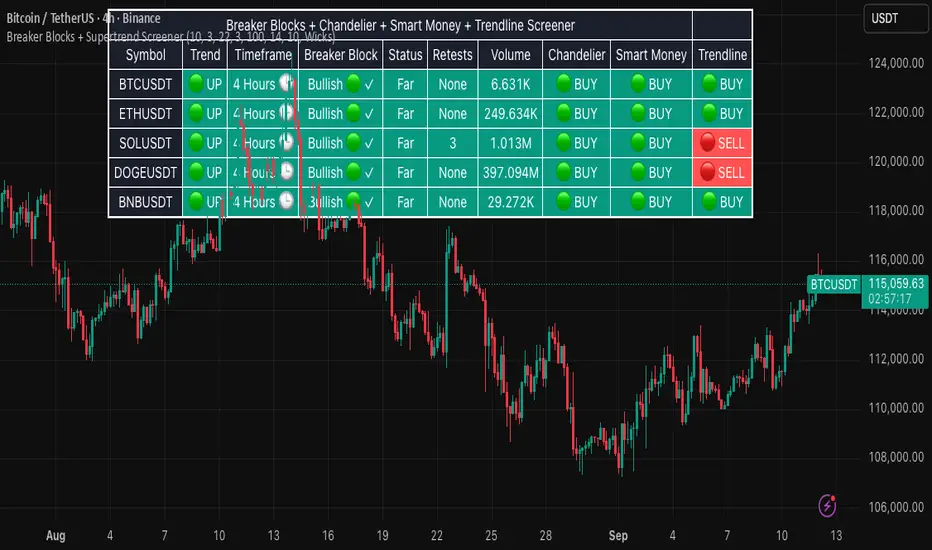932x550 pixels.
Task: Click the Bitcoin / TetherUS chart title
Action: [83, 18]
